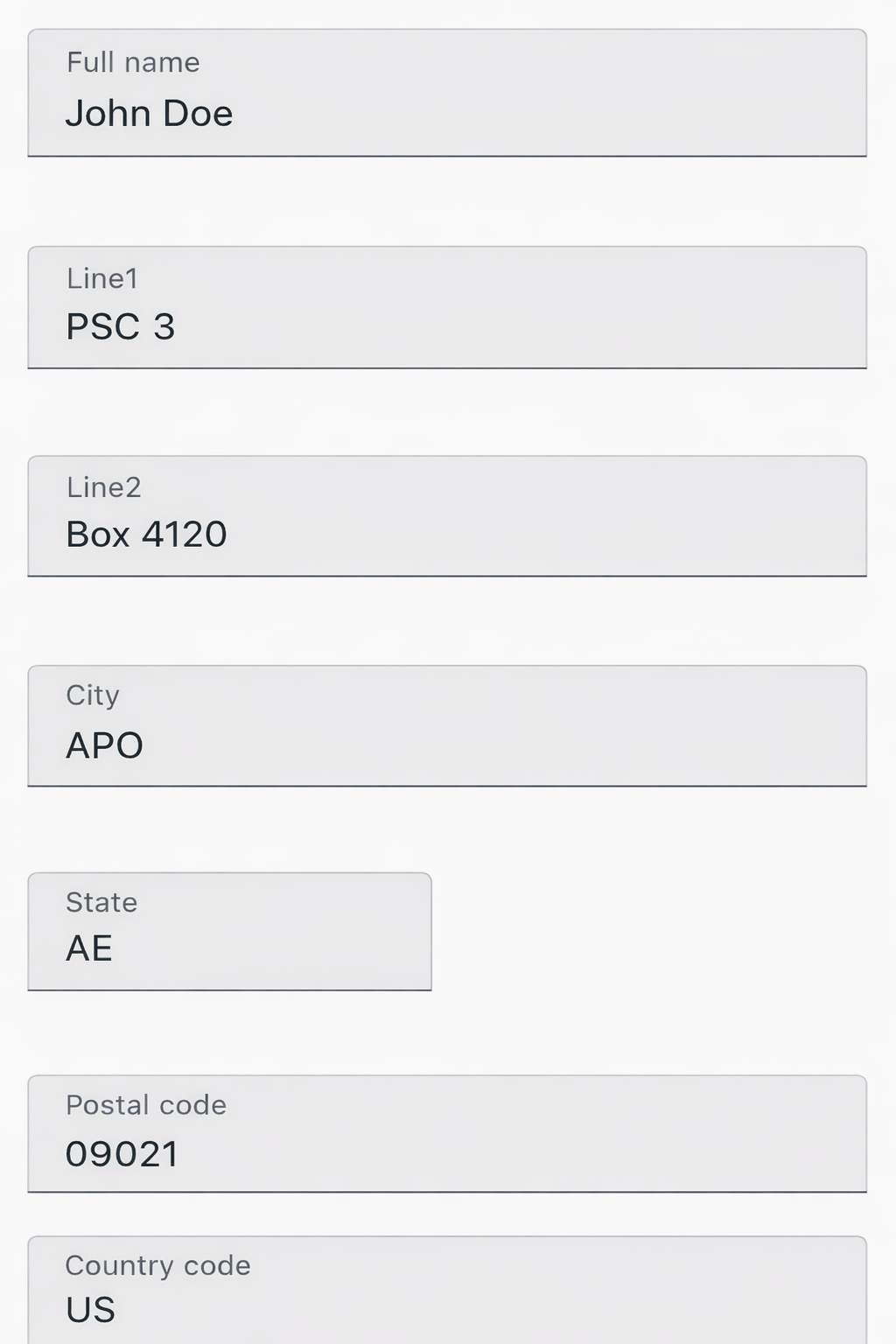Click the "APO" city value
Viewport: 896px width, 1344px height.
(104, 745)
